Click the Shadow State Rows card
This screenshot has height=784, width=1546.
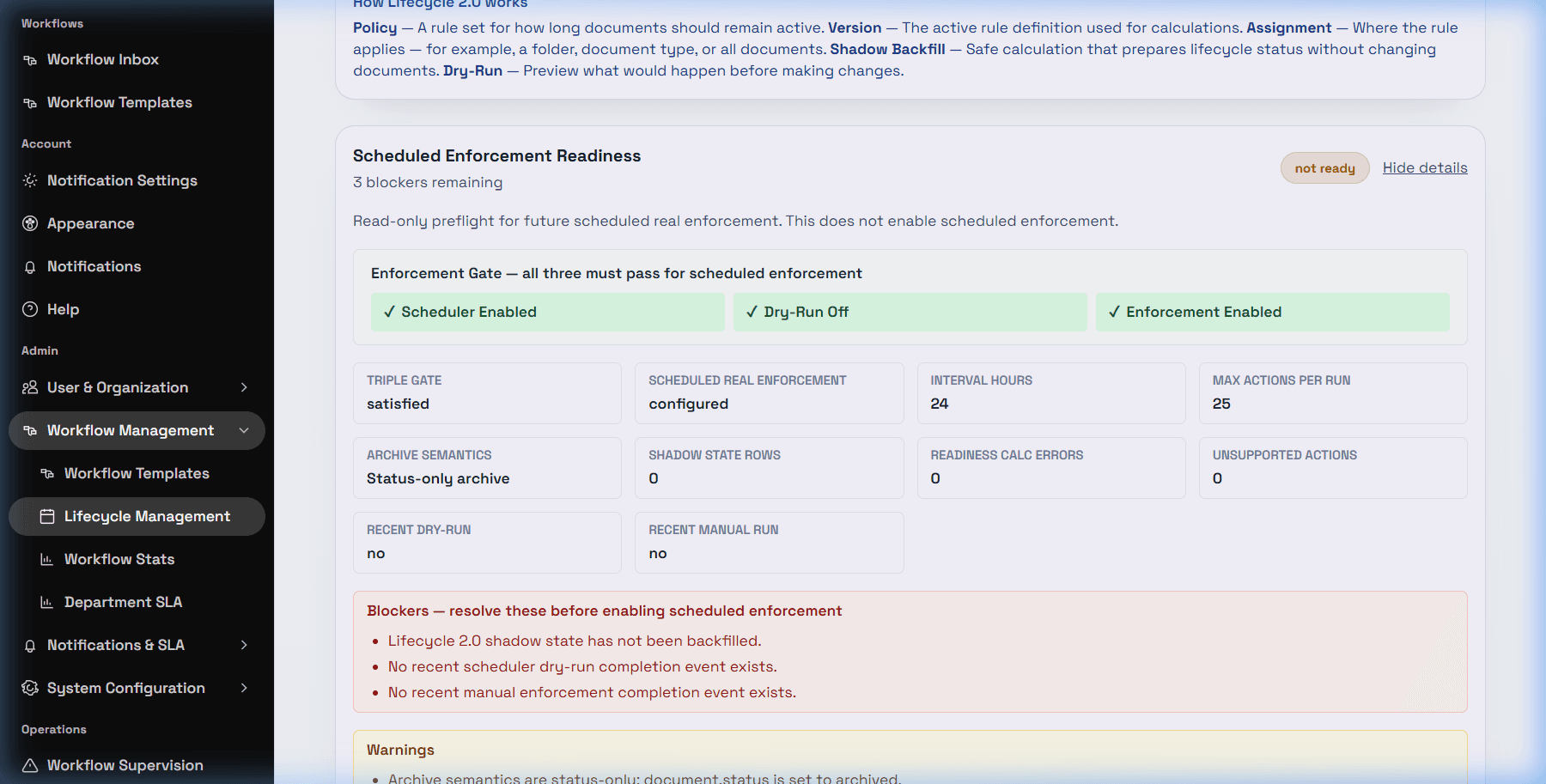[x=770, y=468]
